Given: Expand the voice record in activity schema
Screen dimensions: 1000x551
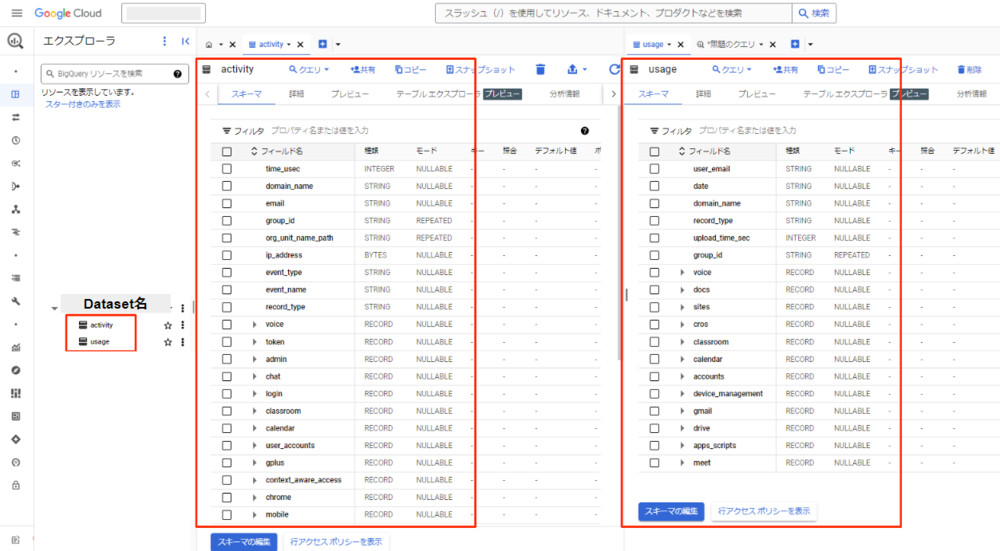Looking at the screenshot, I should [x=254, y=324].
